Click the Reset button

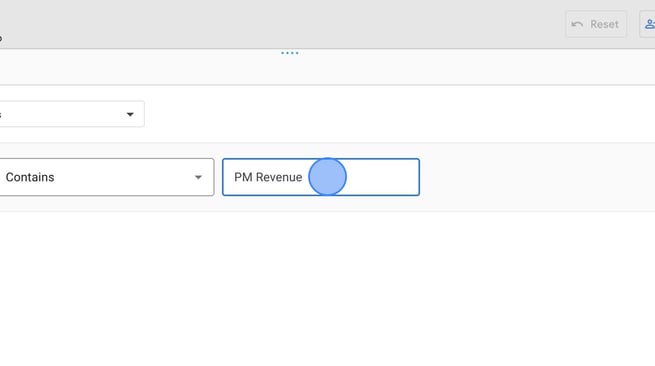click(596, 24)
